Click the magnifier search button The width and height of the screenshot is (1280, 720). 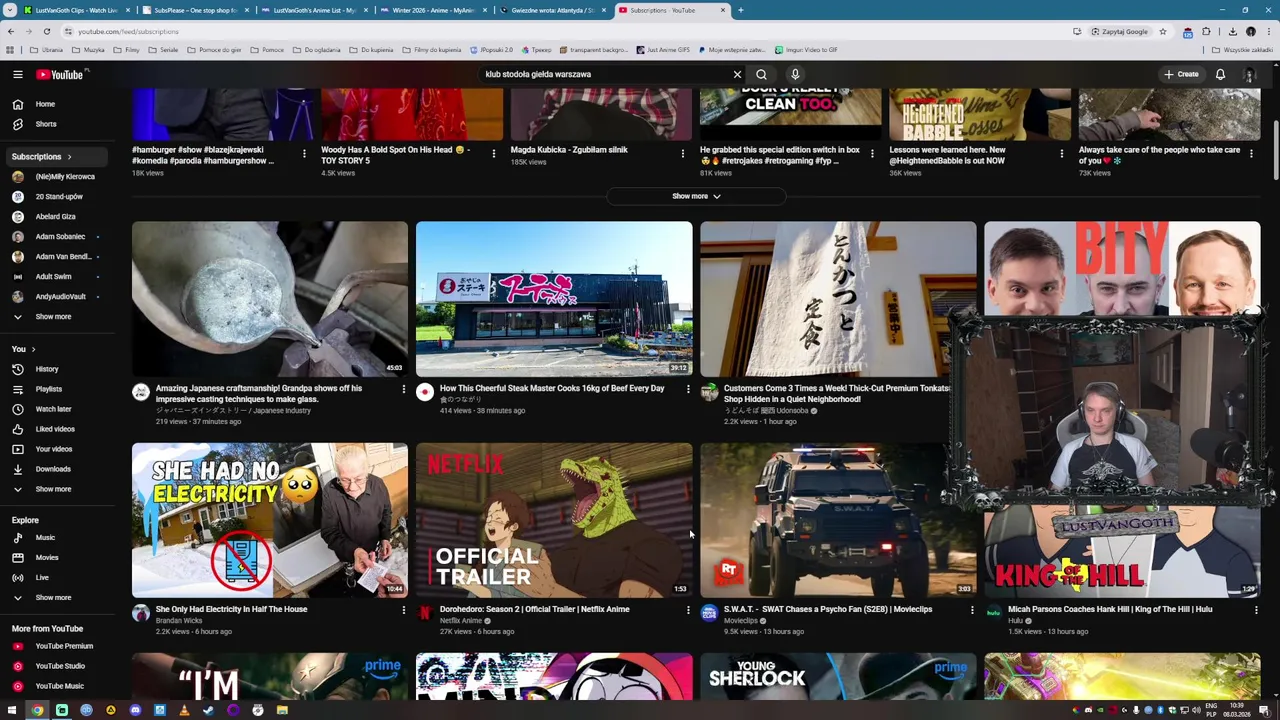[x=761, y=74]
